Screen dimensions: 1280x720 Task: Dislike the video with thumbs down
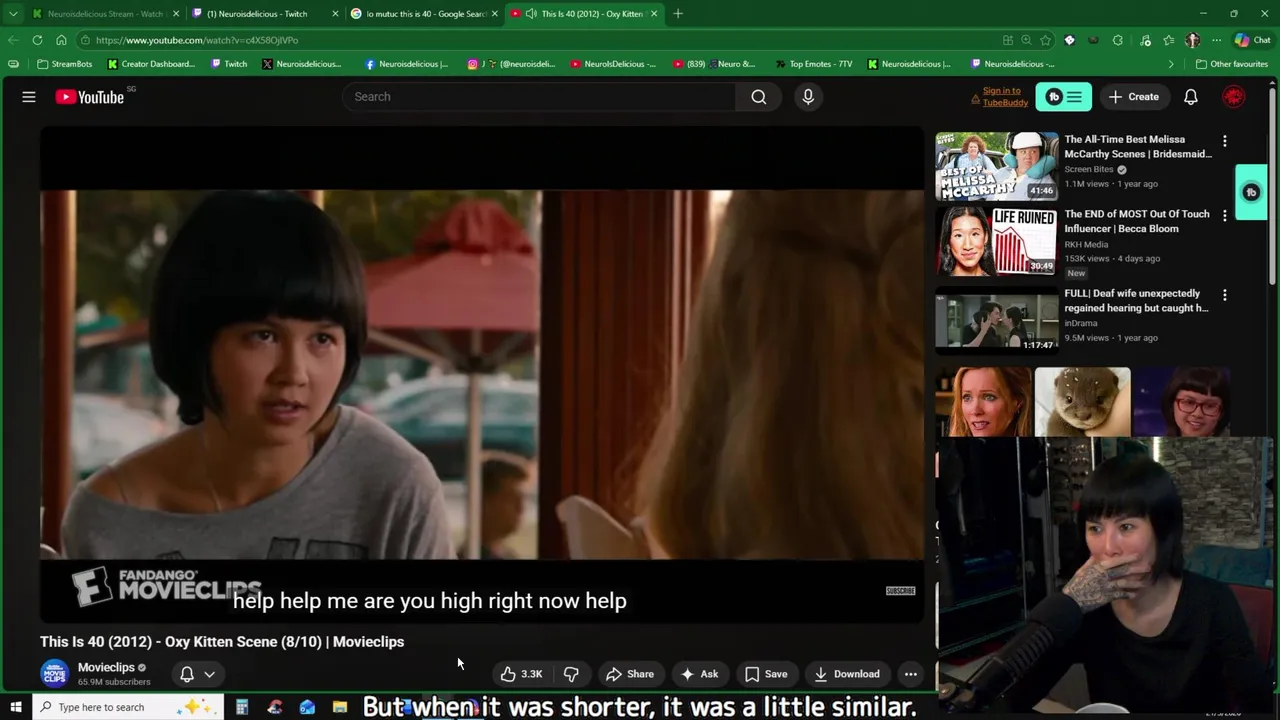pyautogui.click(x=571, y=674)
